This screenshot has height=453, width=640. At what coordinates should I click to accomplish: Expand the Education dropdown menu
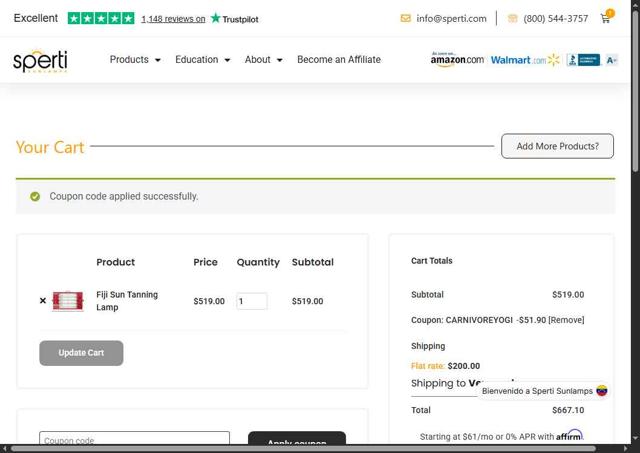202,60
